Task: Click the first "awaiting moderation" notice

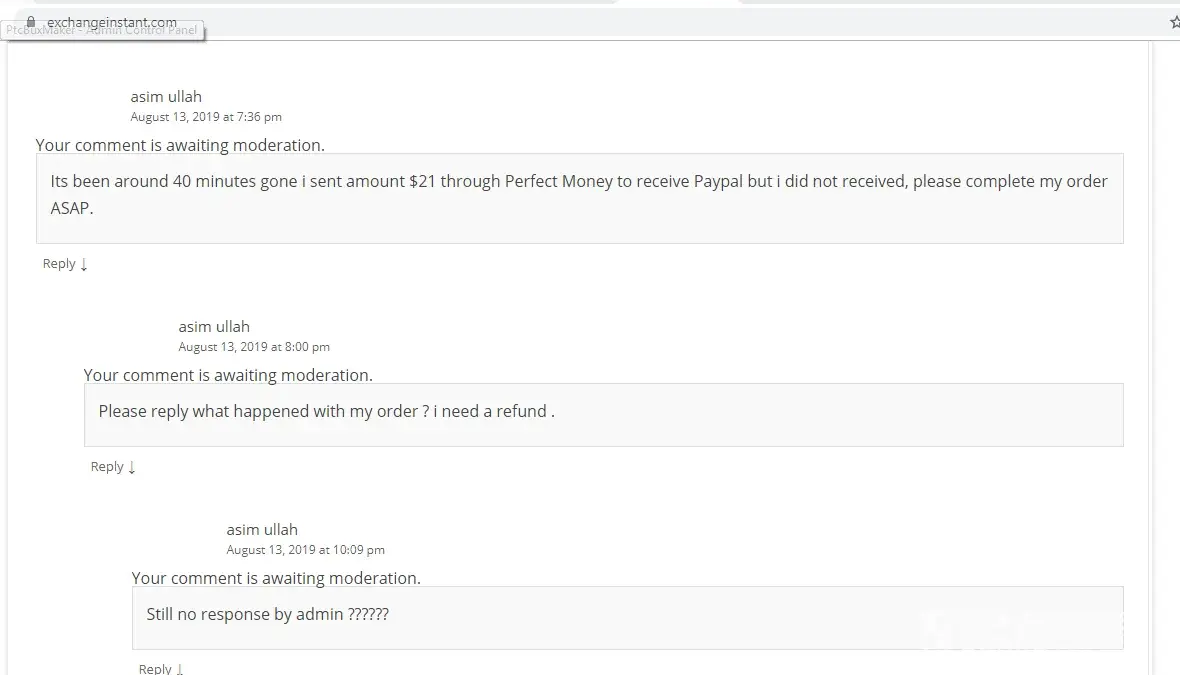Action: click(180, 145)
